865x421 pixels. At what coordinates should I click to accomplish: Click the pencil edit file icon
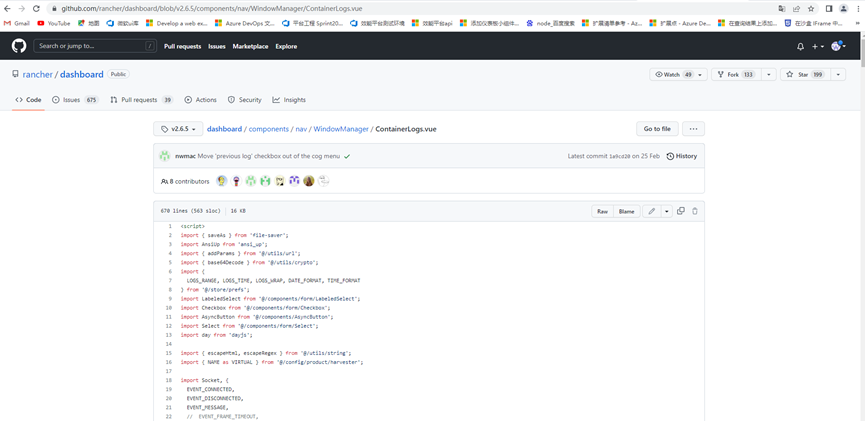(652, 211)
